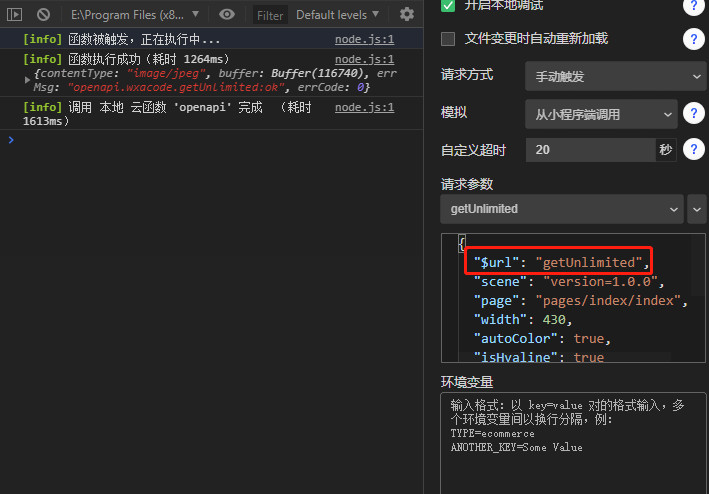This screenshot has width=709, height=494.
Task: Open node.js:1 link on 调用本地云函数 row
Action: (364, 107)
